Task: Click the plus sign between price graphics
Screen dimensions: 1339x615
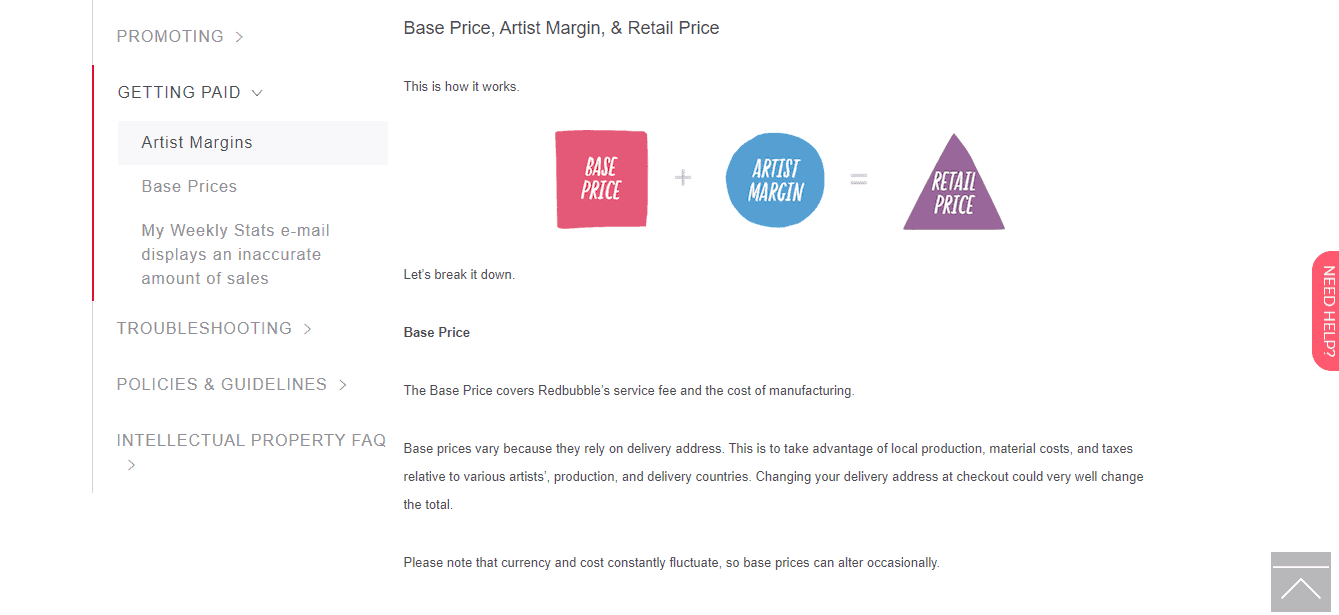Action: [x=682, y=178]
